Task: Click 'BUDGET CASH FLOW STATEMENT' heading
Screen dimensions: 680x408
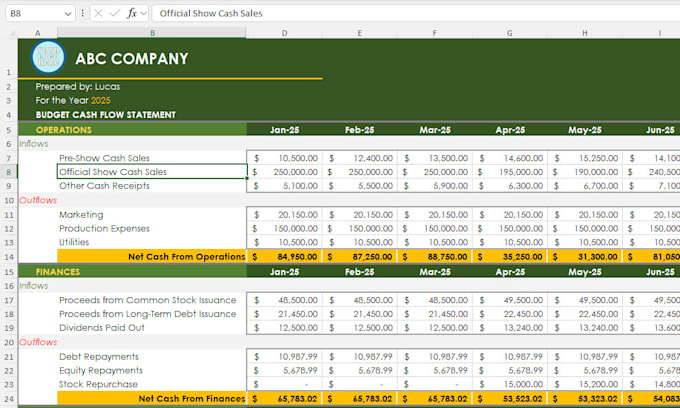Action: [106, 115]
